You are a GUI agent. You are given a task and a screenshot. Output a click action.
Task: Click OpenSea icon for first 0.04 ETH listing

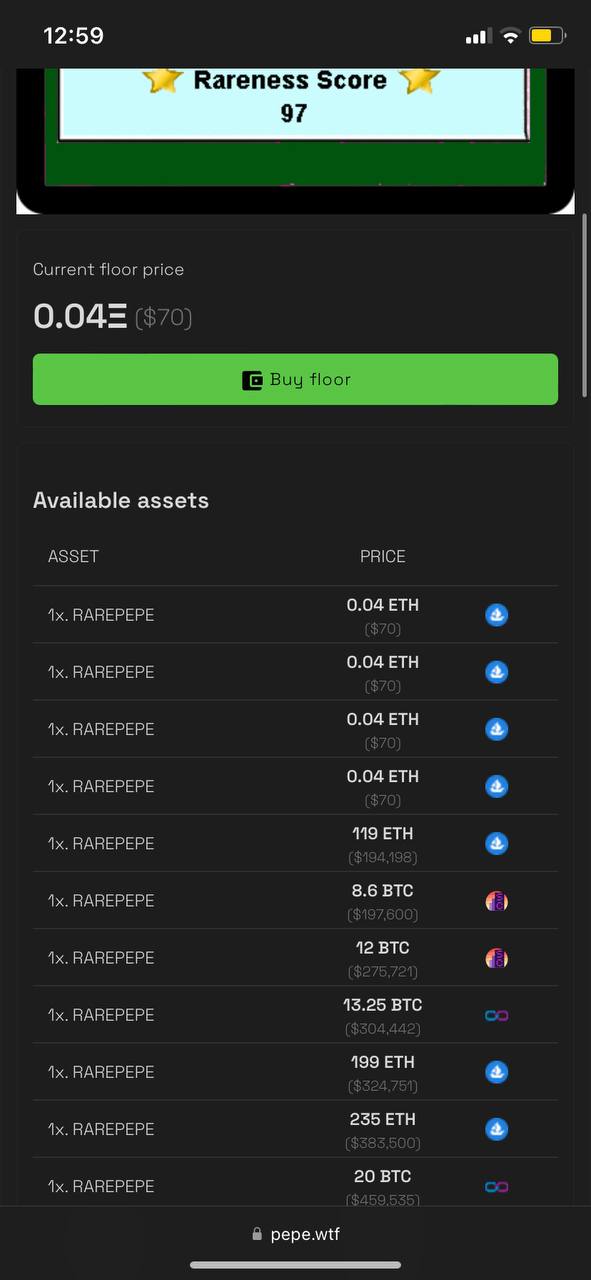point(496,615)
